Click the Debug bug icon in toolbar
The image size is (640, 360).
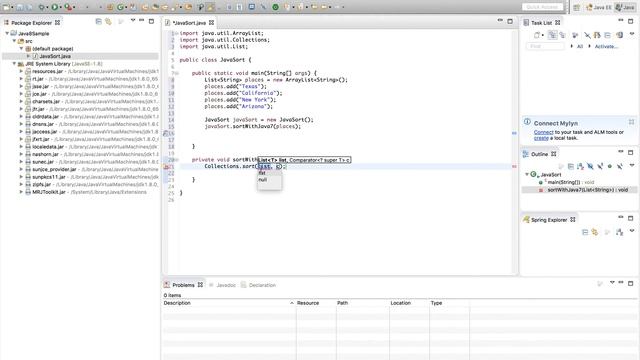tap(42, 7)
